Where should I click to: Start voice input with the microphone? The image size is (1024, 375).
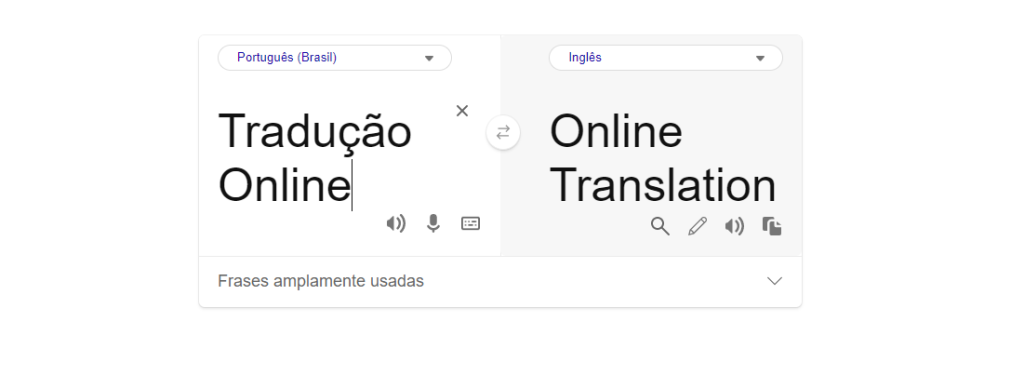point(433,223)
